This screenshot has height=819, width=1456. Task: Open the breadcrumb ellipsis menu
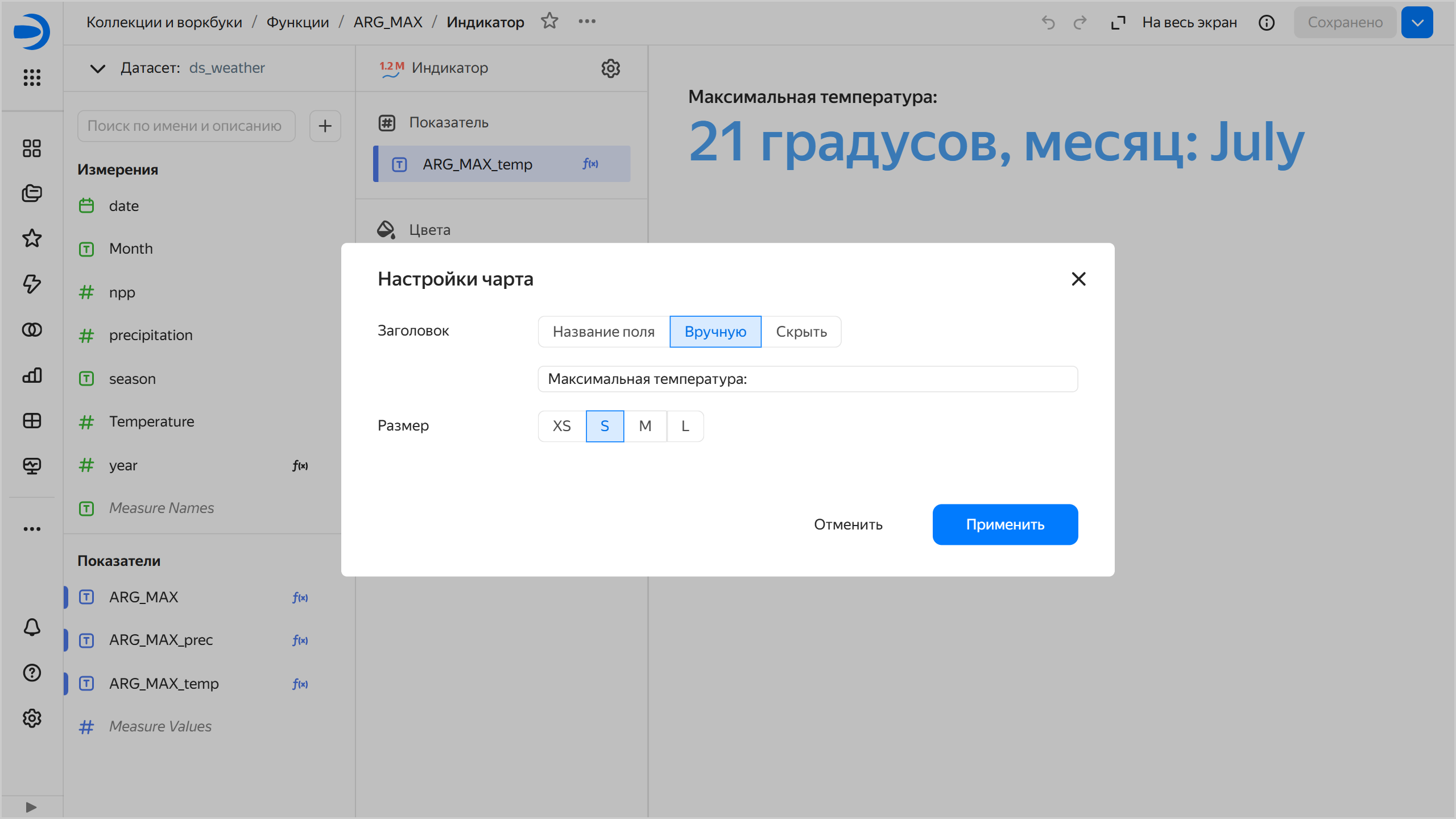pyautogui.click(x=587, y=21)
